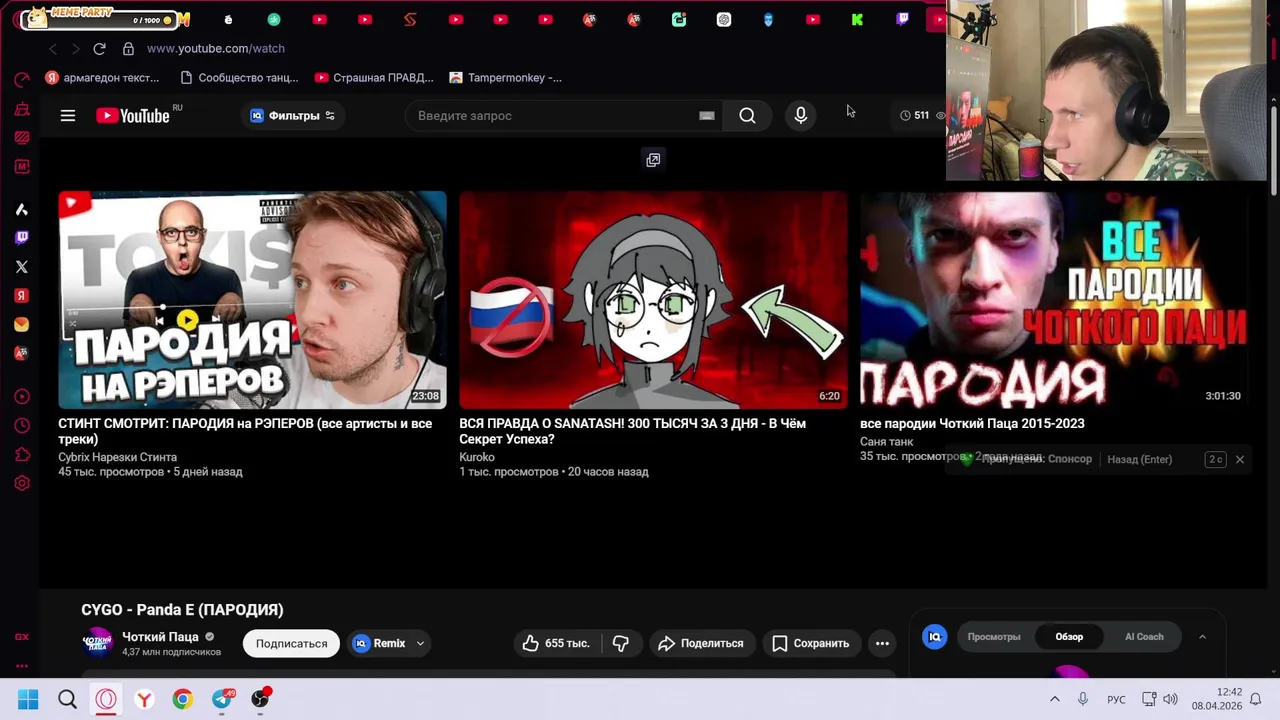Open the sidebar history clock icon
This screenshot has width=1280, height=720.
point(22,426)
